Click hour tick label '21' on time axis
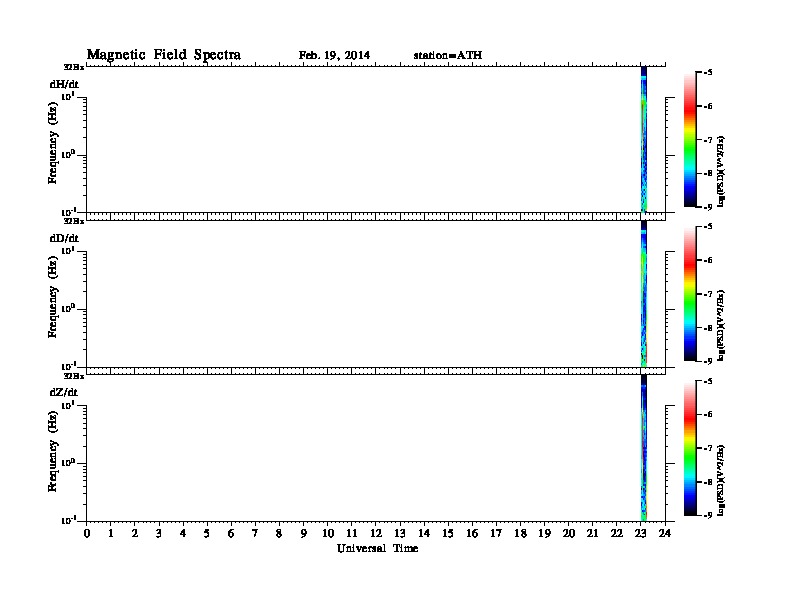 tap(592, 533)
